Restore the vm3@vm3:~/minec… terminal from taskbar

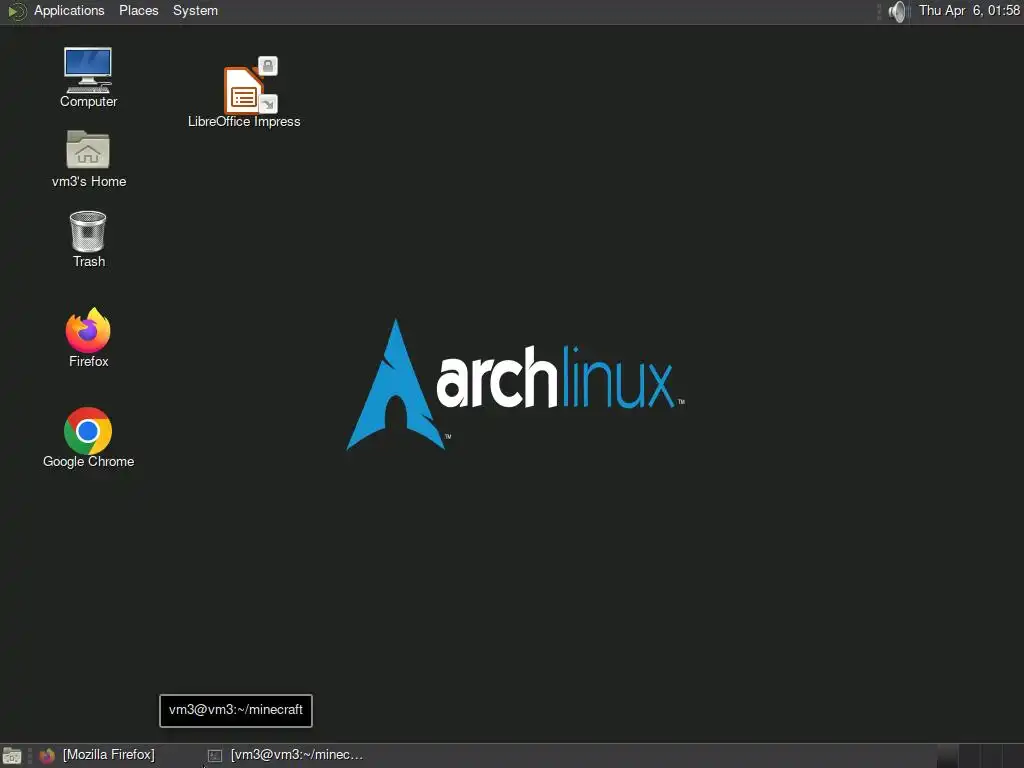(287, 755)
